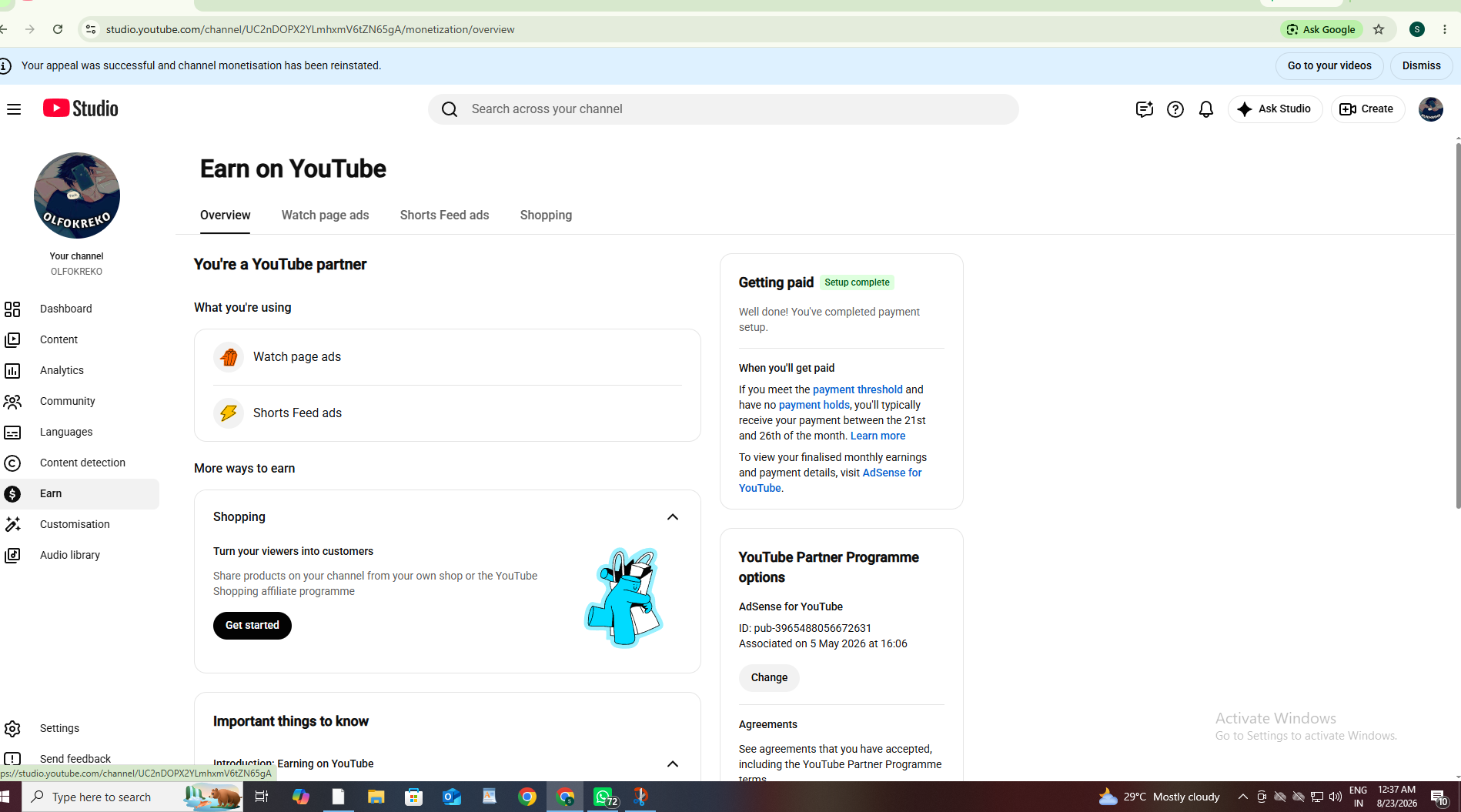Open Outlook from taskbar
1461x812 pixels.
[x=451, y=797]
